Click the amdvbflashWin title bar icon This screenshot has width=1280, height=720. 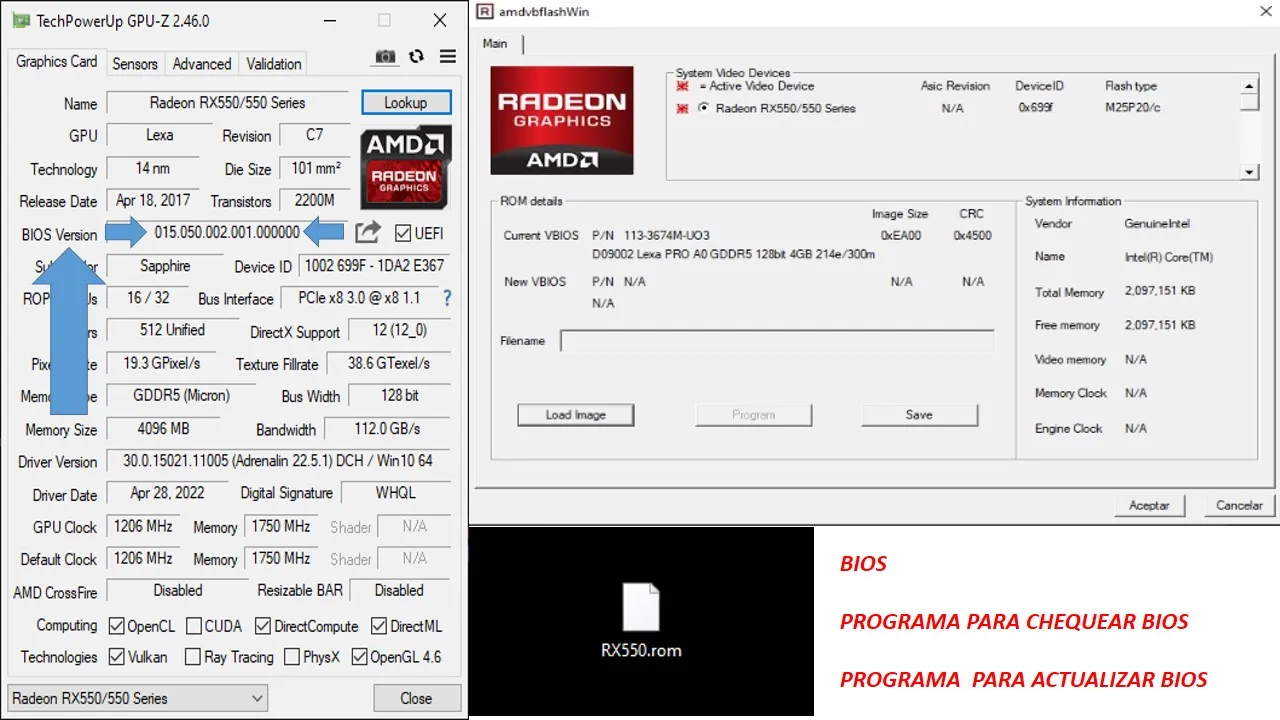click(485, 11)
